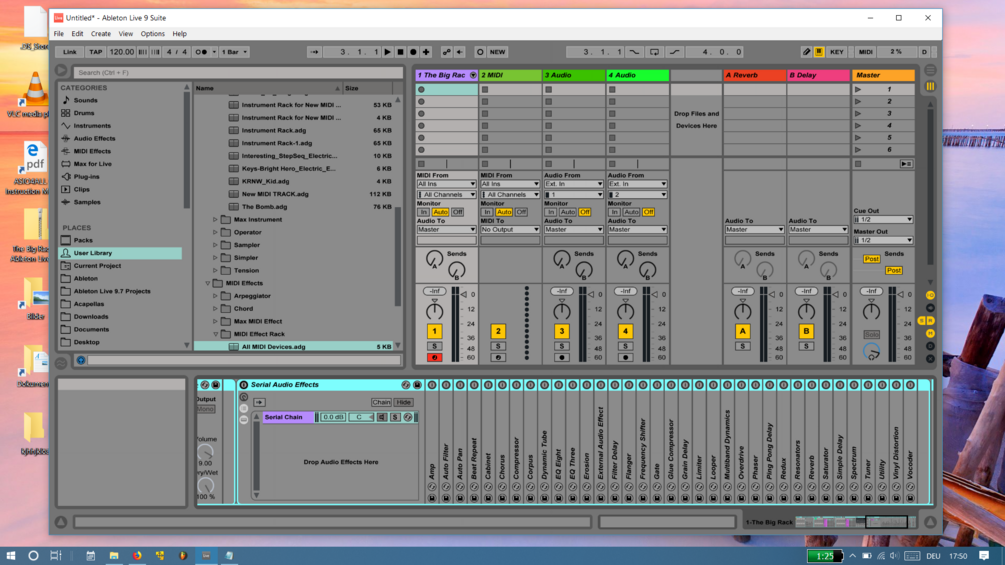Viewport: 1005px width, 565px height.
Task: Toggle the Punch-In switch
Action: pos(634,52)
